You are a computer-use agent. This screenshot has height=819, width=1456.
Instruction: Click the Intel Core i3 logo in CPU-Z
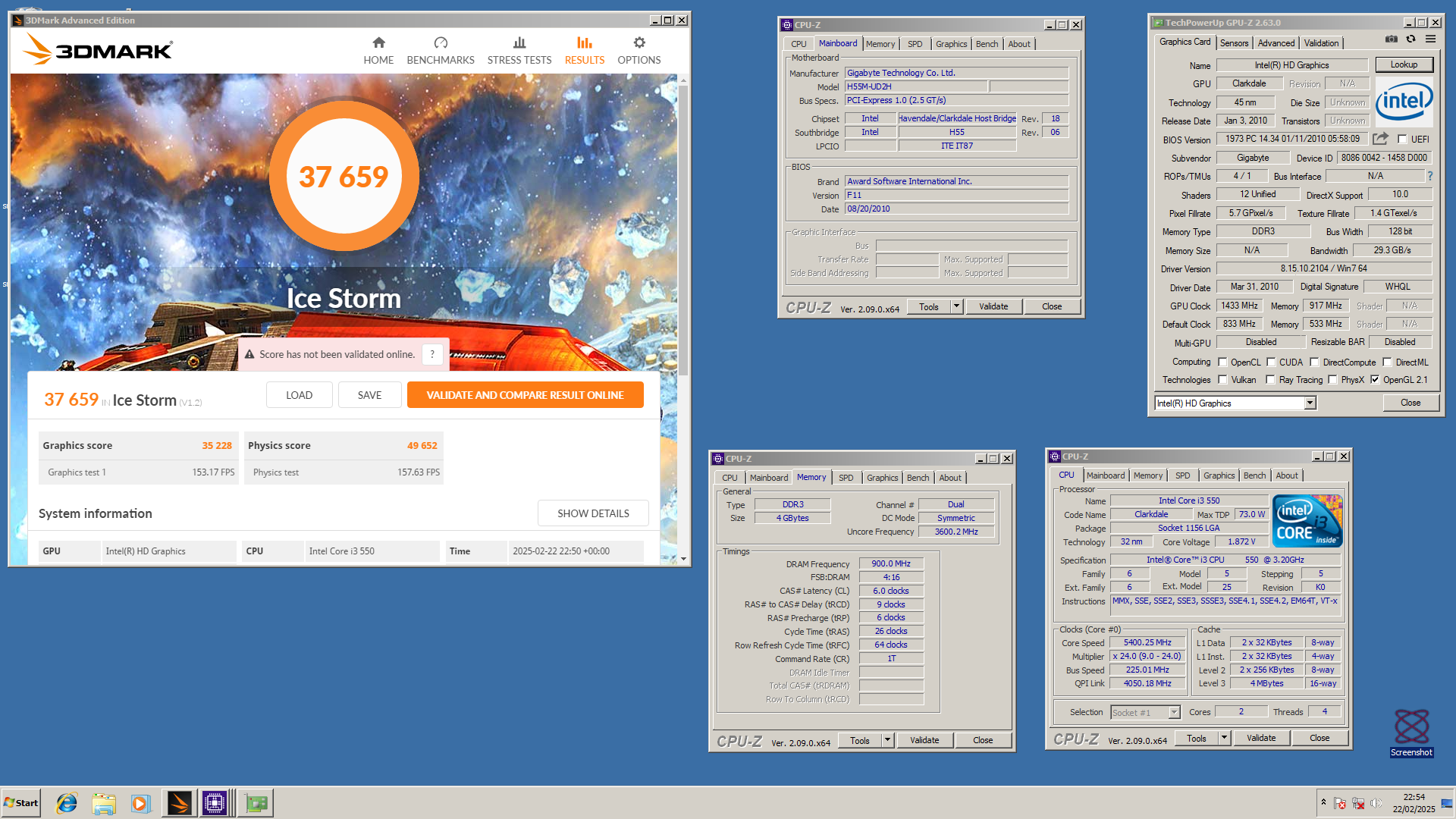1307,520
